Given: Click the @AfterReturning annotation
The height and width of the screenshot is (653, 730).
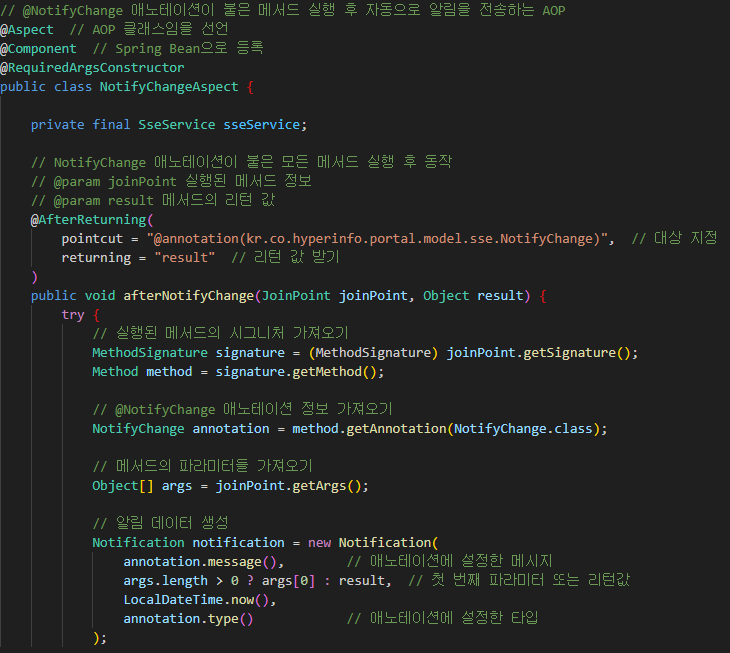Looking at the screenshot, I should point(88,220).
